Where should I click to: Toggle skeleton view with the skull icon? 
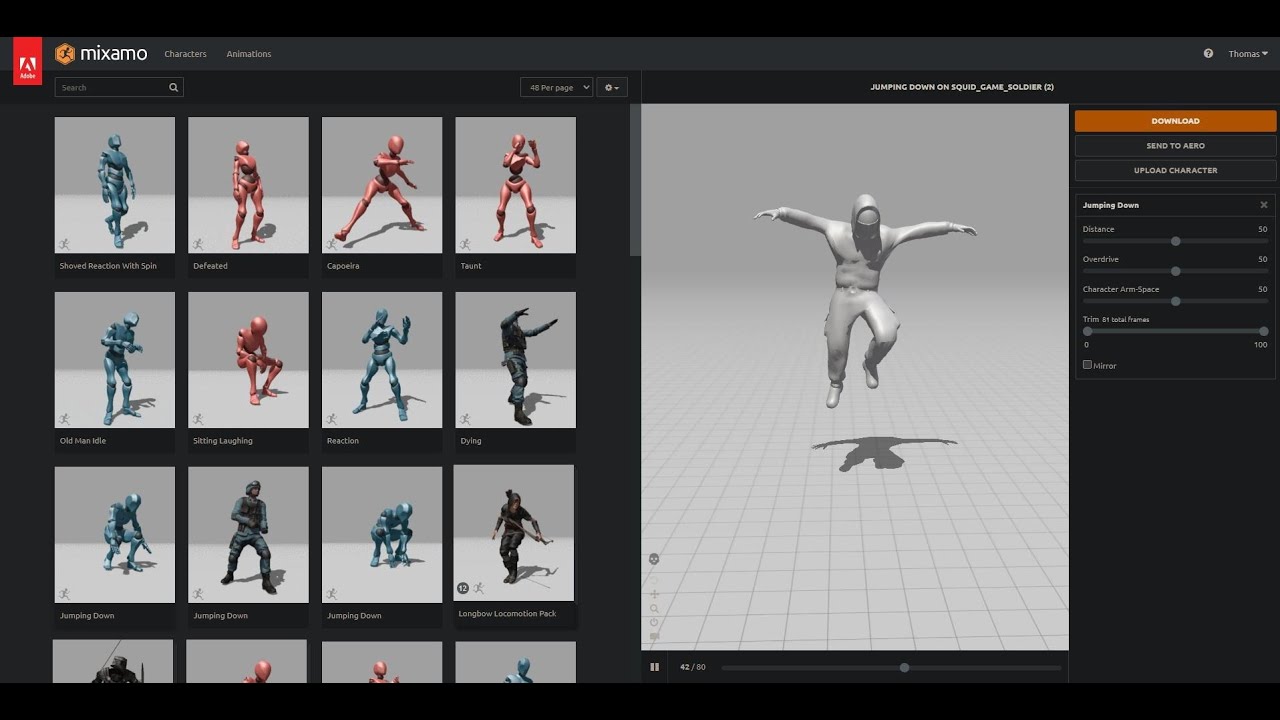[654, 559]
